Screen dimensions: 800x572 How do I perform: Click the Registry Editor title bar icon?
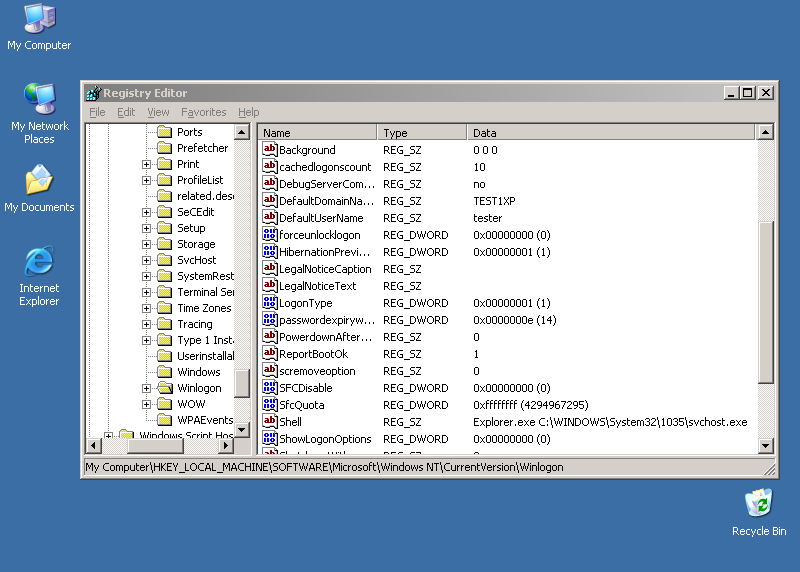pos(93,93)
